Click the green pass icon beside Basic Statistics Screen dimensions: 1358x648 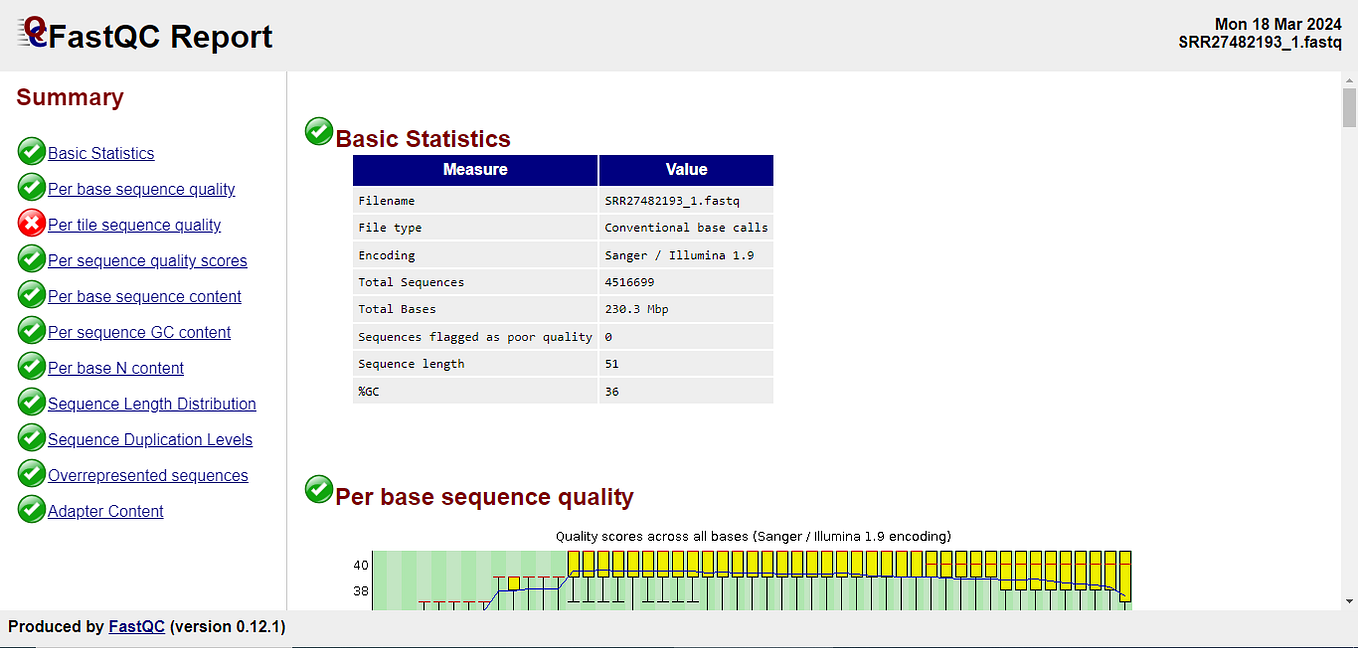(x=31, y=151)
